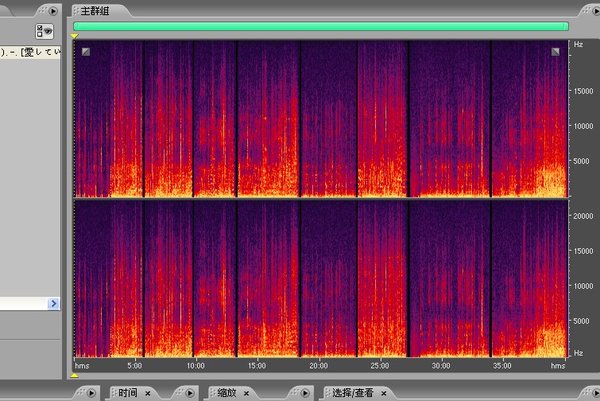Click inside the lower channel spectrogram

pos(321,279)
